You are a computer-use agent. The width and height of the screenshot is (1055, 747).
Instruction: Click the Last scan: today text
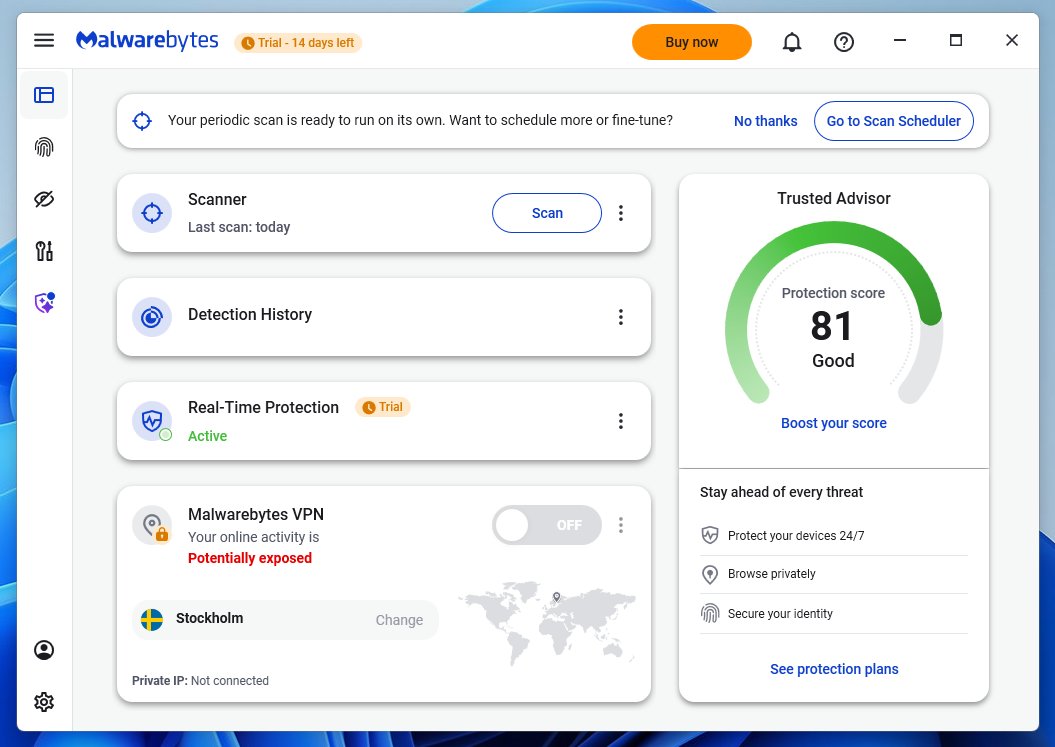point(239,227)
